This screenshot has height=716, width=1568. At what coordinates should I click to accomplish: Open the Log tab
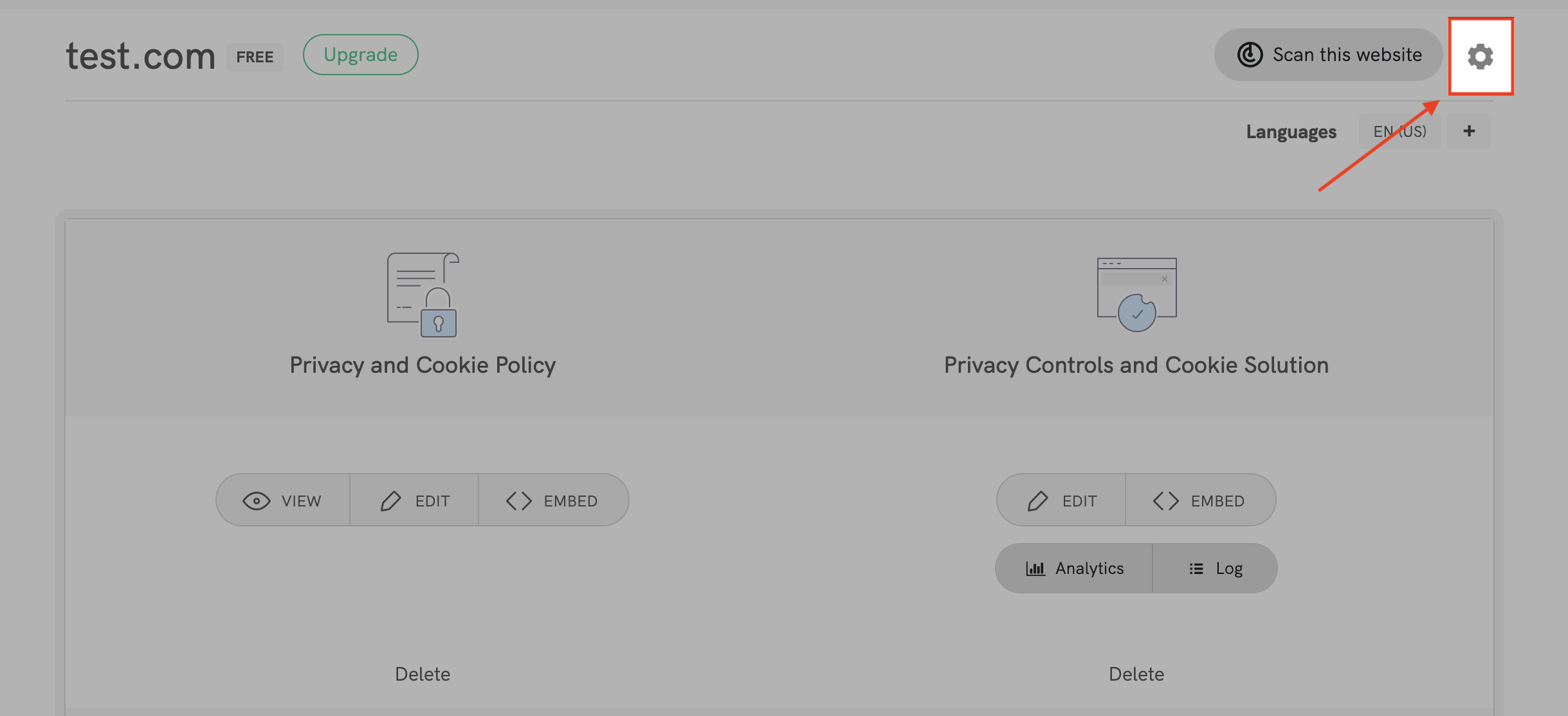pyautogui.click(x=1215, y=568)
